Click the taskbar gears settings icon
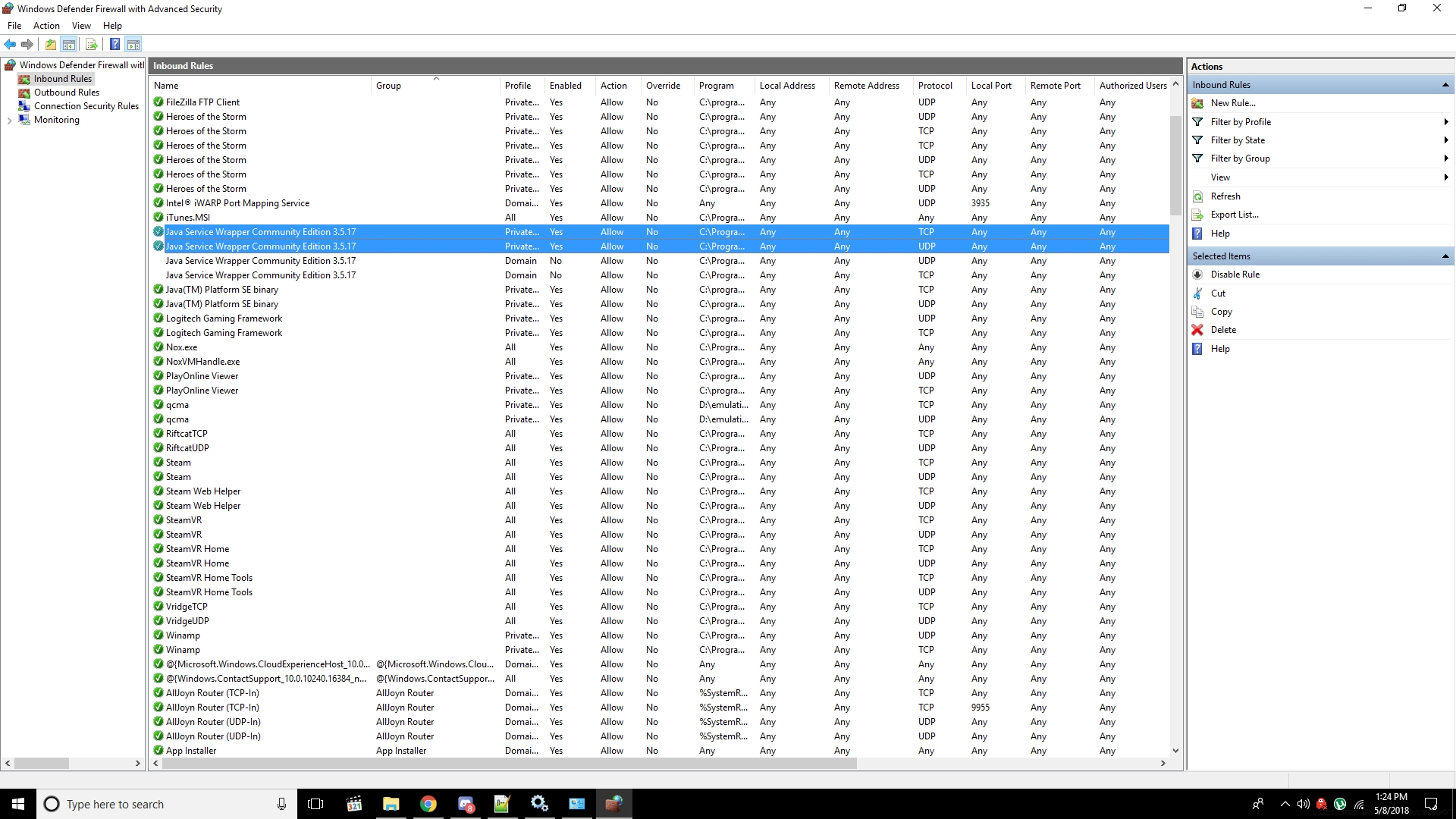The image size is (1456, 819). point(539,804)
